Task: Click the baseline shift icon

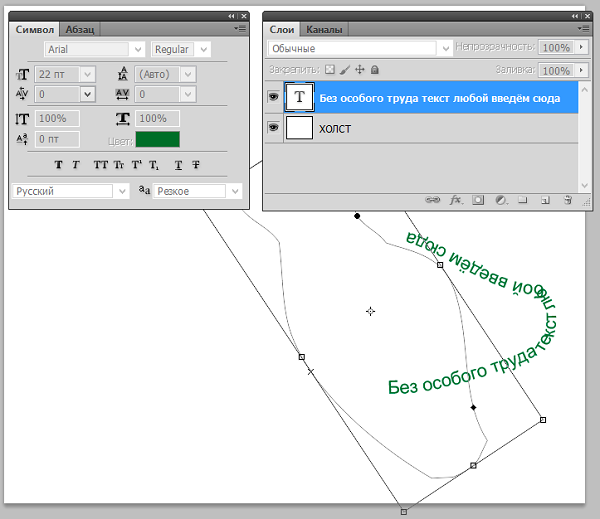Action: (22, 139)
